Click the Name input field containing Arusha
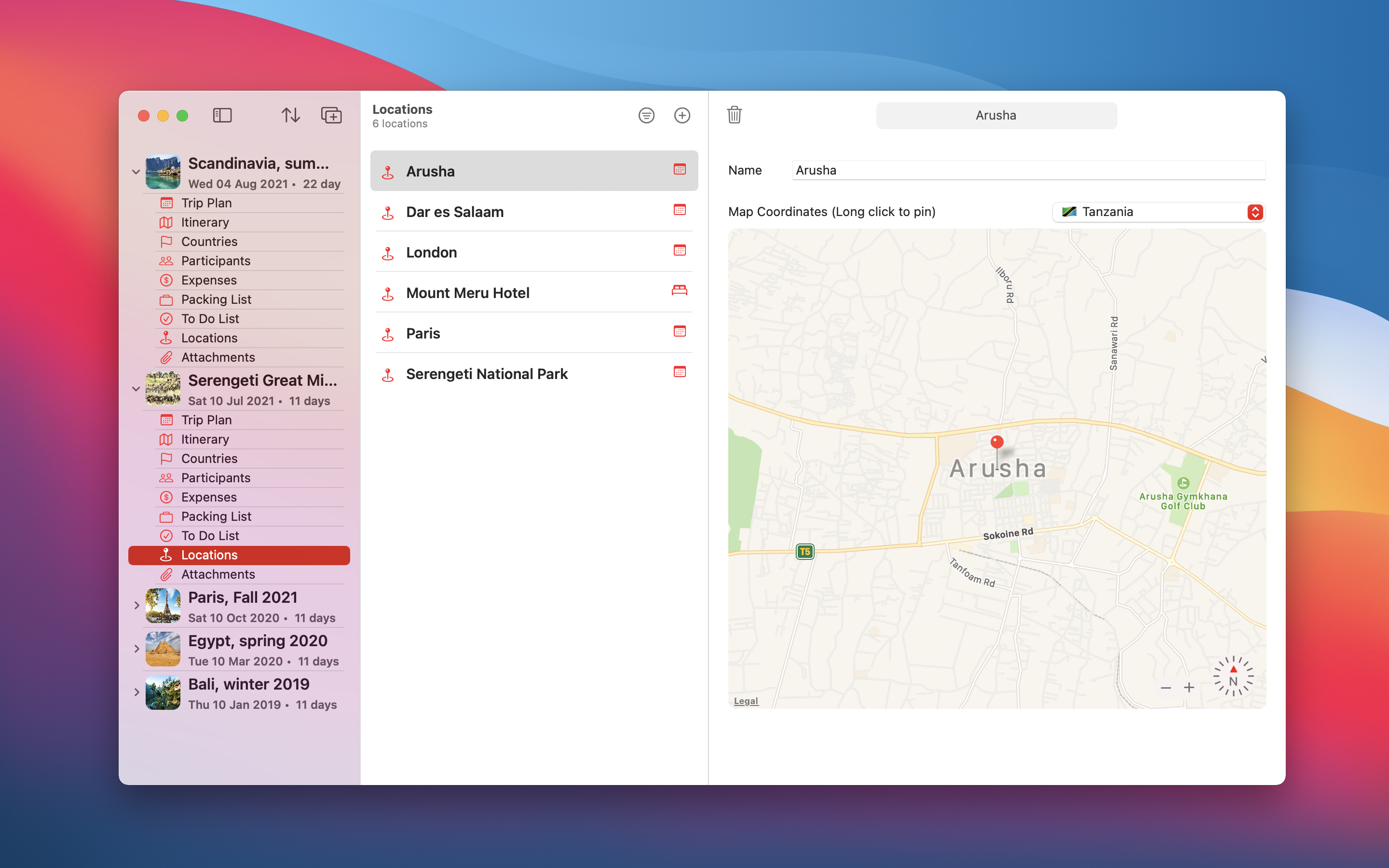This screenshot has width=1389, height=868. (x=1029, y=171)
